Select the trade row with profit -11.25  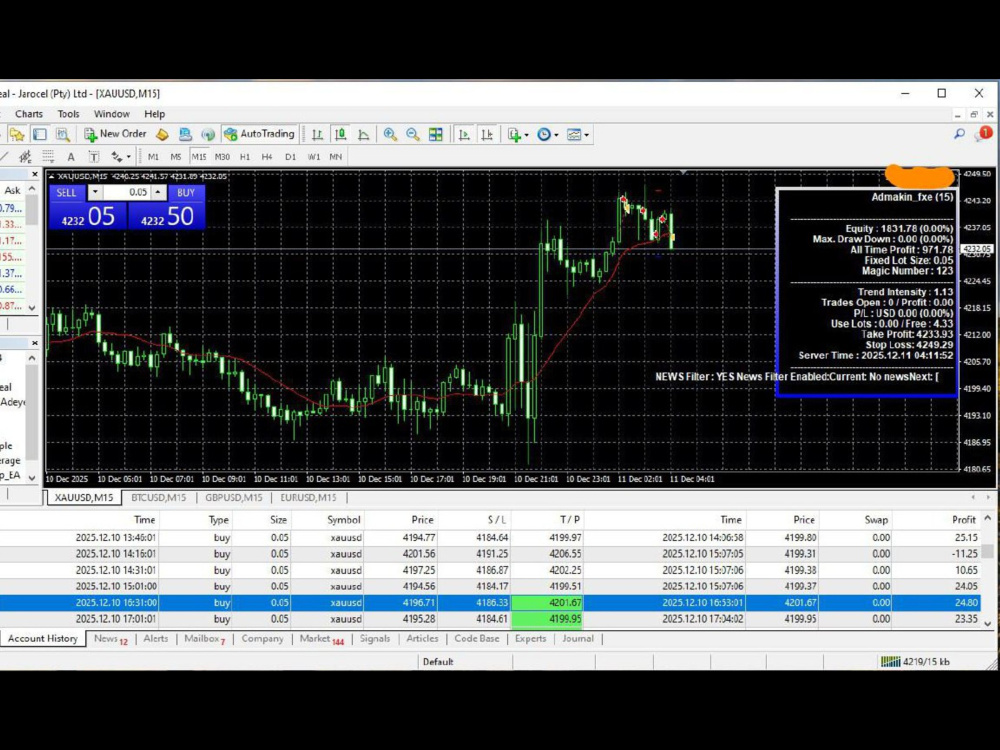tap(490, 554)
